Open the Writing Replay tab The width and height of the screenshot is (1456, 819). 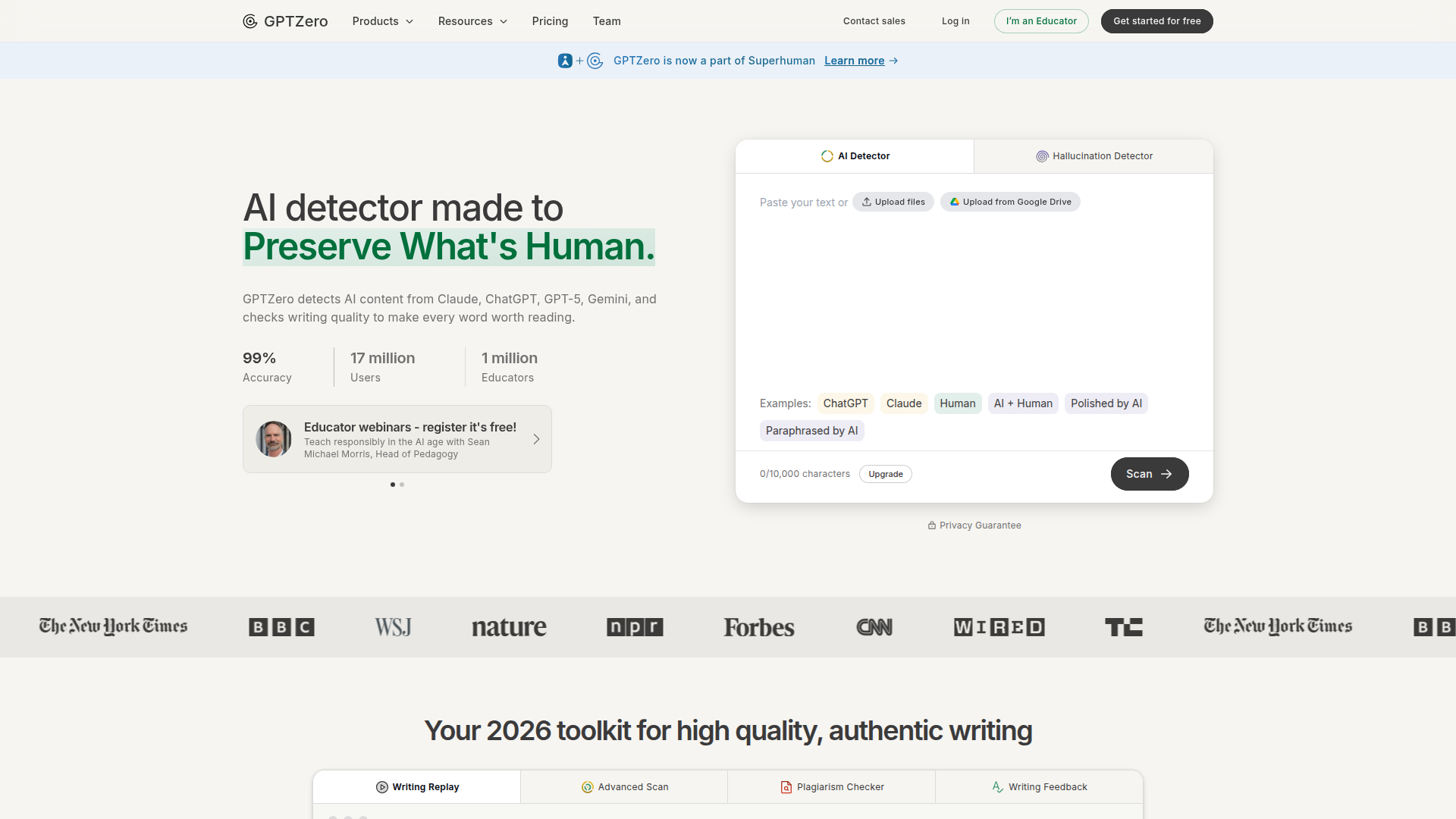pos(417,787)
